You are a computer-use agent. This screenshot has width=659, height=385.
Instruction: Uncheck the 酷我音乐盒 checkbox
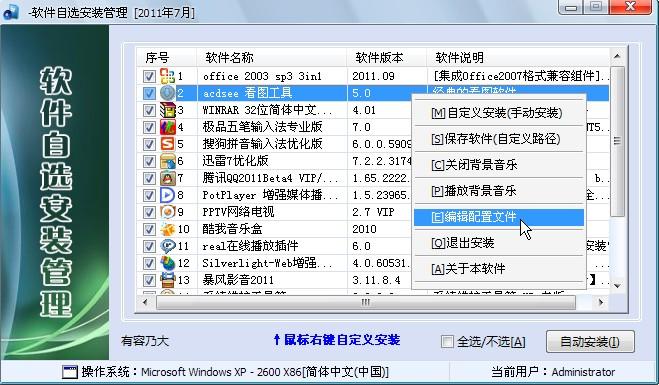[x=149, y=229]
